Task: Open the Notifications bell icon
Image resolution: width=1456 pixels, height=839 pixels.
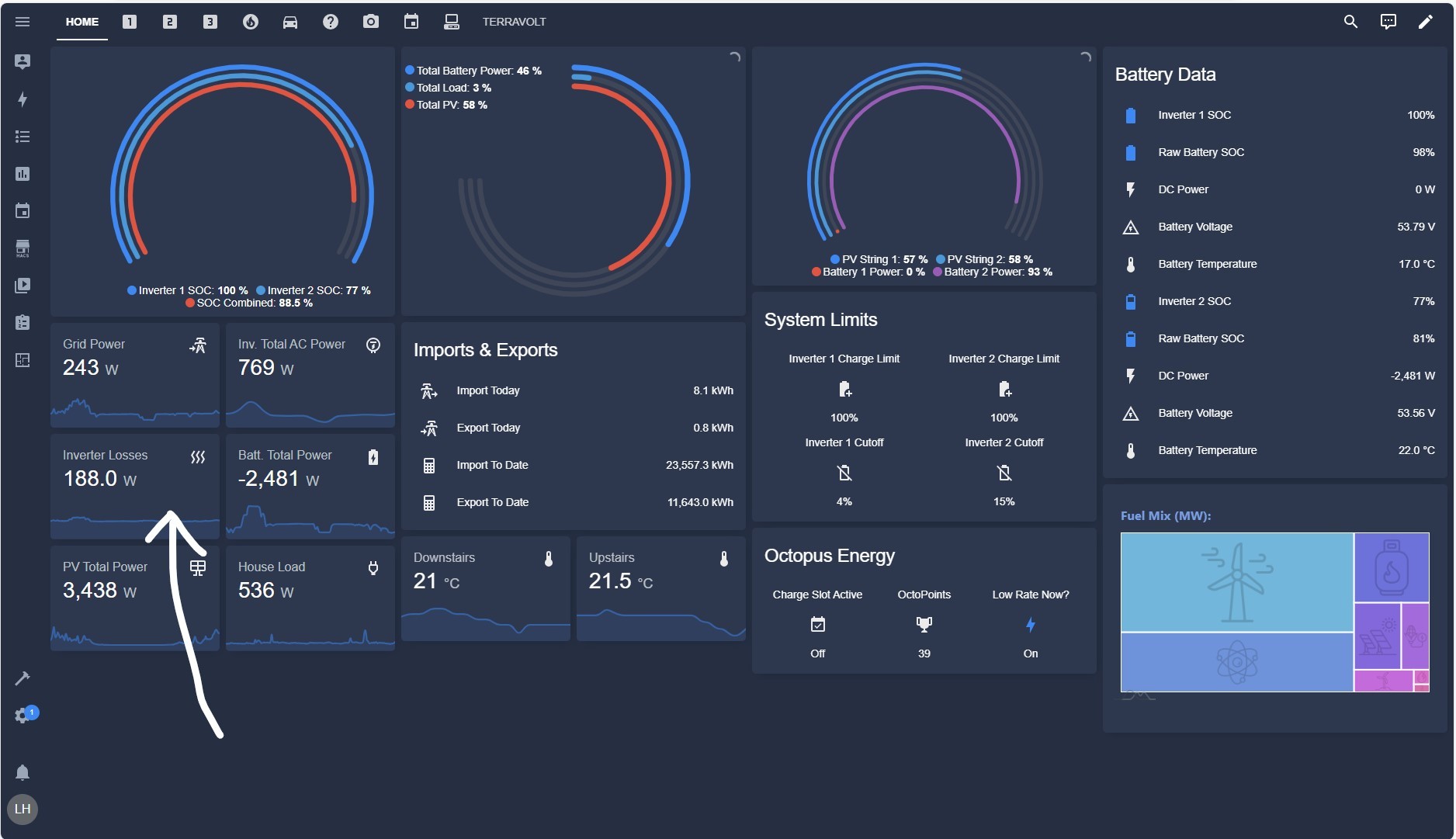Action: (x=23, y=772)
